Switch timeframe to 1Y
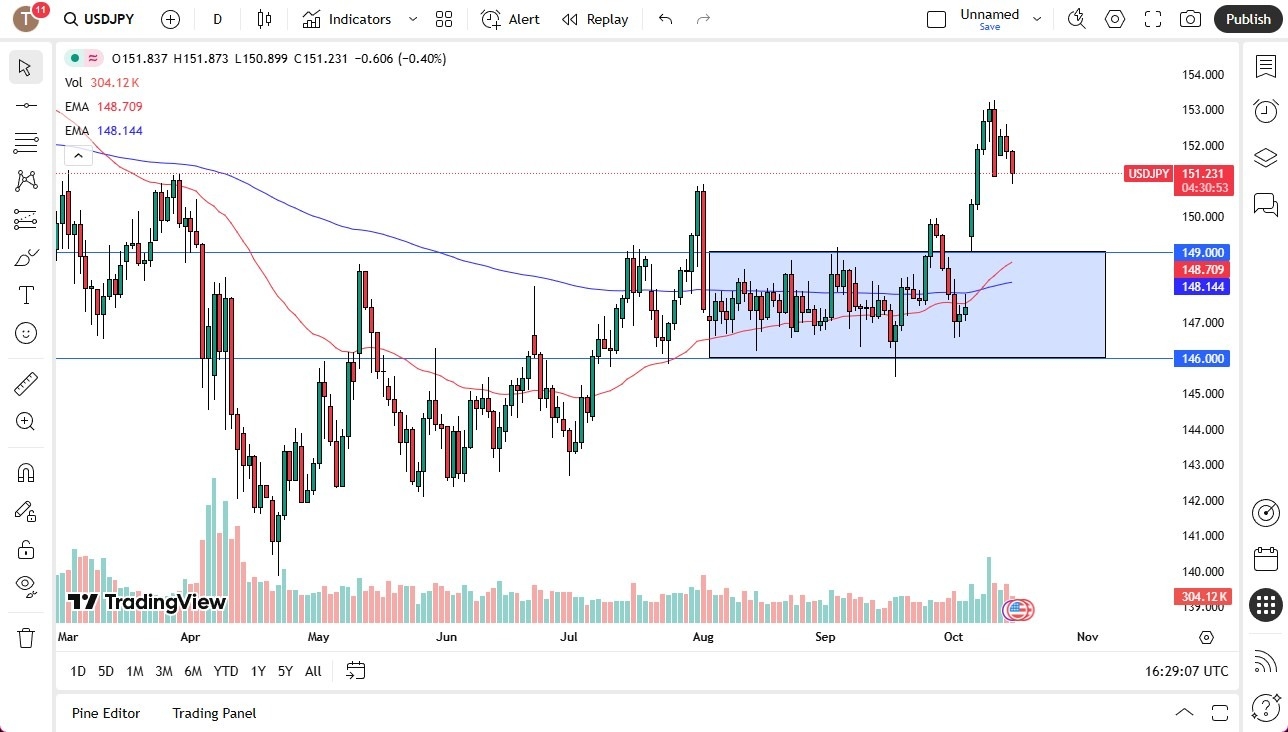 coord(258,671)
